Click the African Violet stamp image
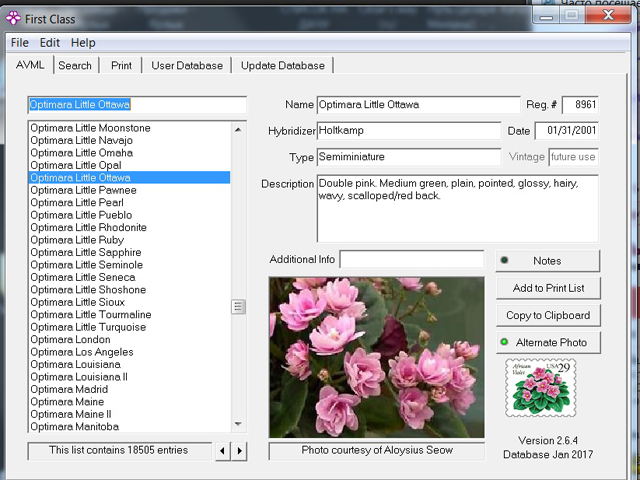This screenshot has width=640, height=480. (x=540, y=388)
